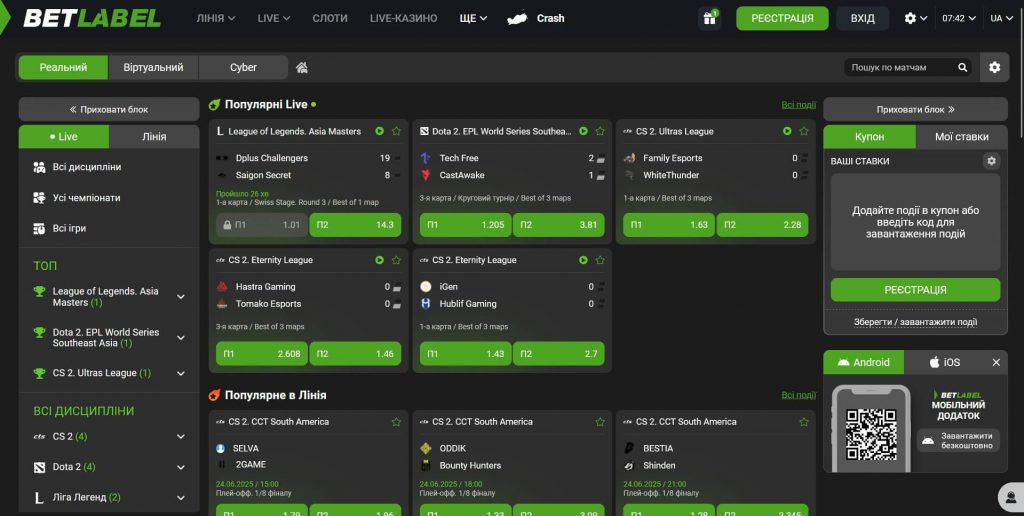Favorite the BESTIA vs Shinden card
This screenshot has width=1024, height=516.
click(804, 422)
